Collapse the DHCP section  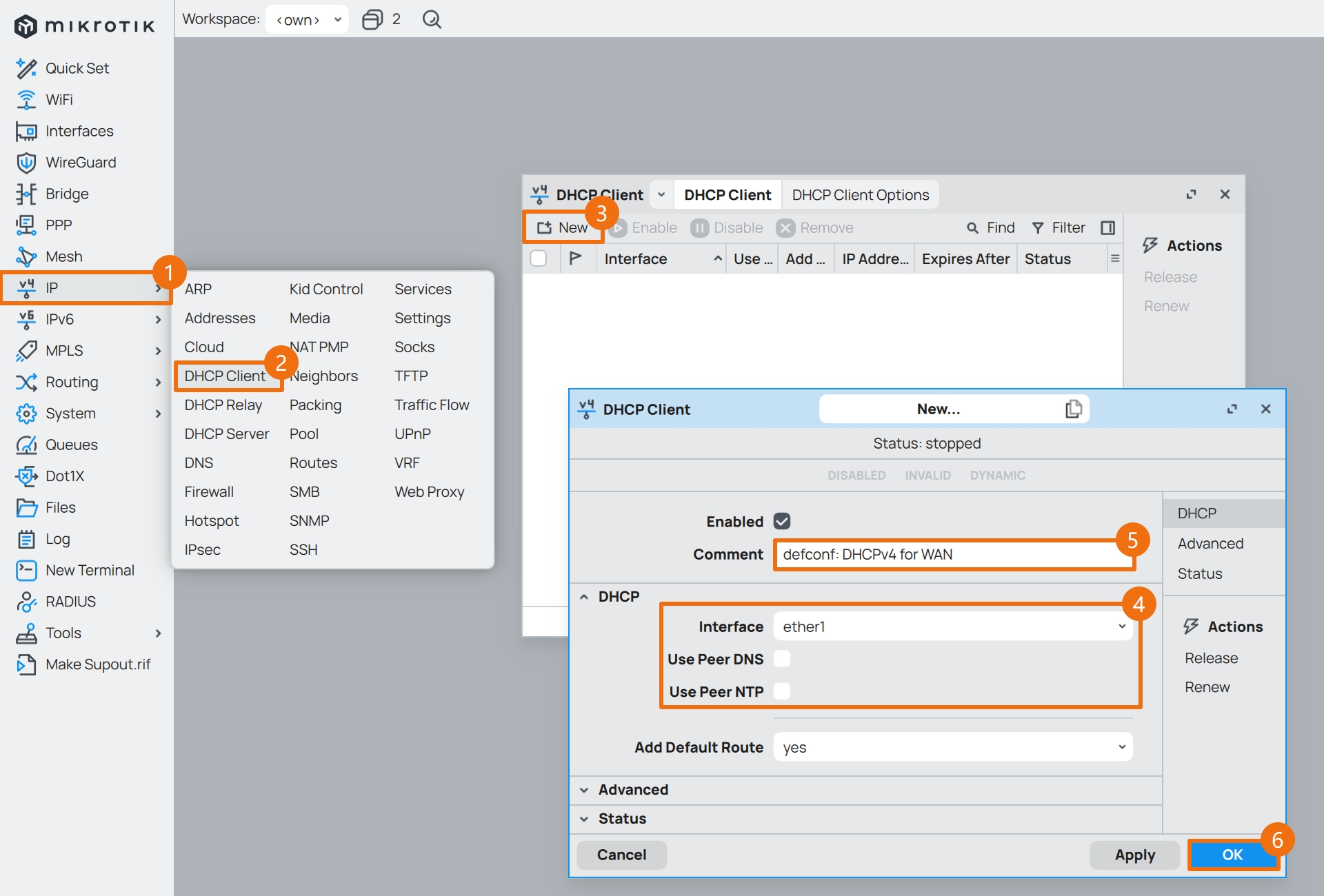click(x=584, y=597)
